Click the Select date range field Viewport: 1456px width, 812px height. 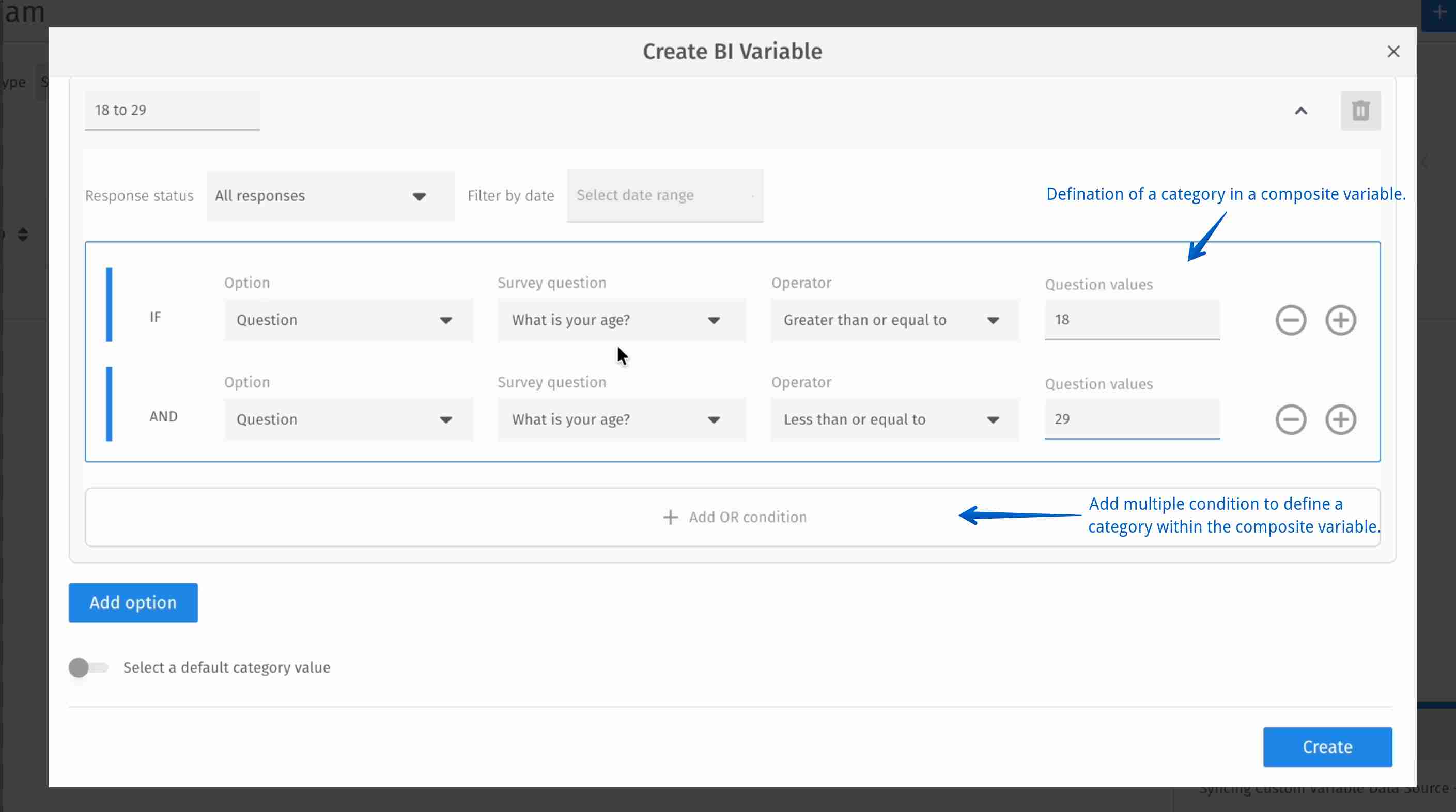(664, 196)
